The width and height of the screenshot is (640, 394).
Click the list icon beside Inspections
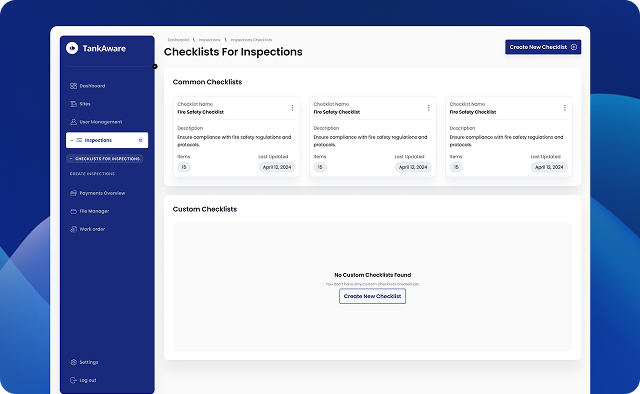coord(79,140)
